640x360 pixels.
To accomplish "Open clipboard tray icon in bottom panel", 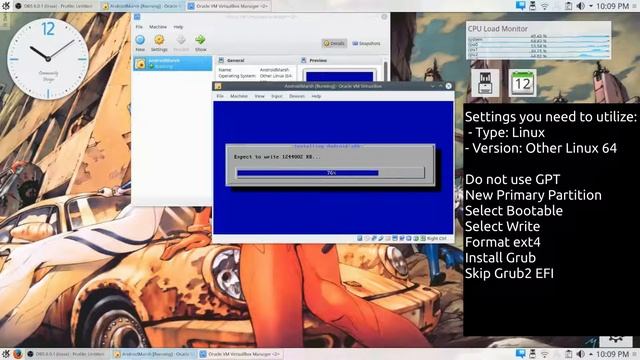I will (x=568, y=354).
